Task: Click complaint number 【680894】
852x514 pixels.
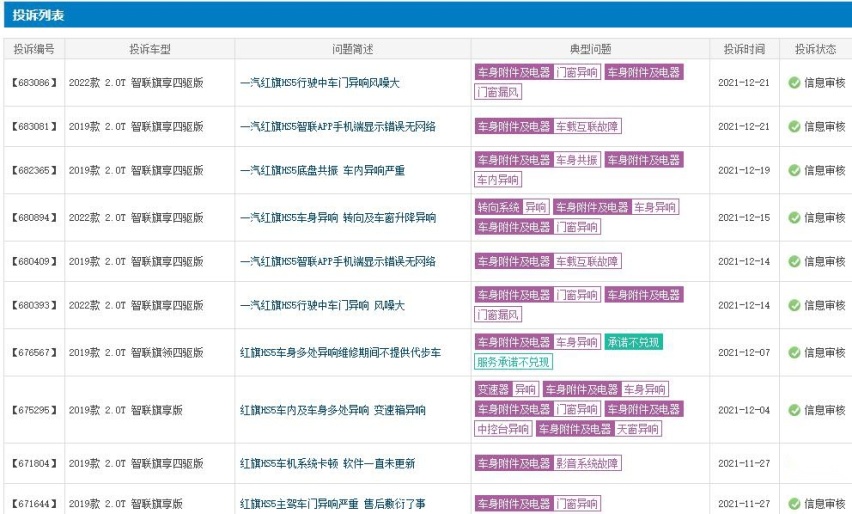Action: coord(34,217)
